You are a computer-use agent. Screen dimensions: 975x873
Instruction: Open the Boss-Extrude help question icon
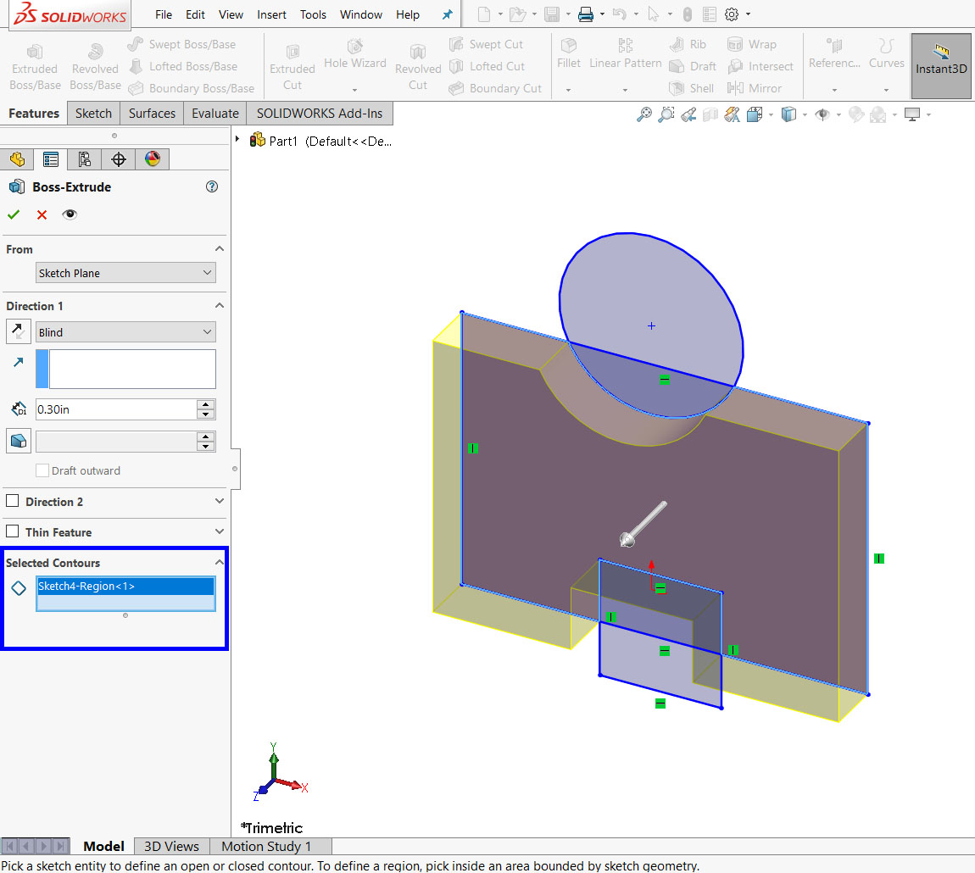pyautogui.click(x=212, y=187)
